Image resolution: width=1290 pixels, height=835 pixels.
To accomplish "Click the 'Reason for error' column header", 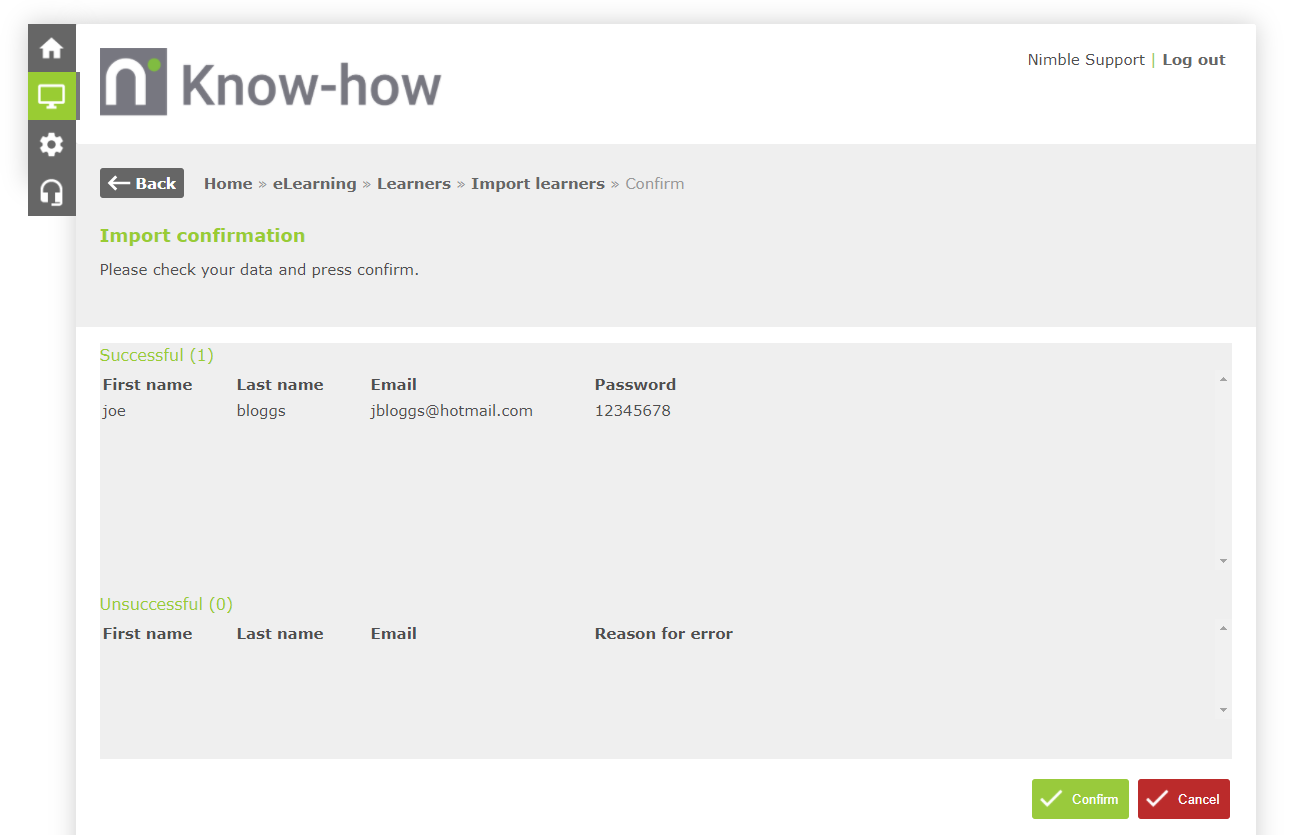I will (664, 634).
